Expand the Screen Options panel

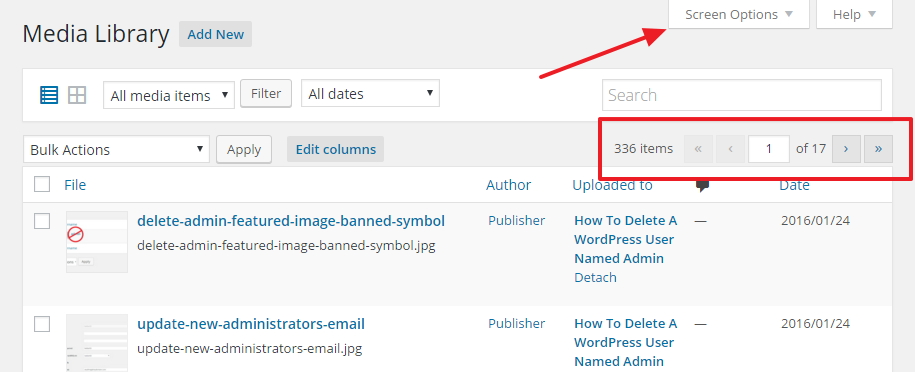739,14
